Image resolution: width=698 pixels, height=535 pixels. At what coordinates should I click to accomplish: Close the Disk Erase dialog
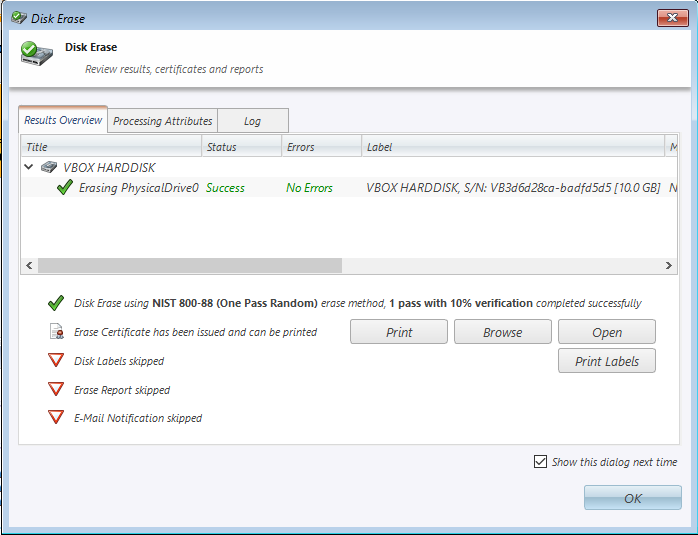coord(673,18)
